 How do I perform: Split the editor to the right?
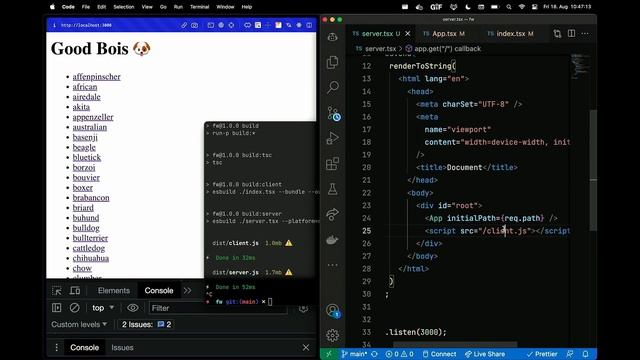(571, 33)
